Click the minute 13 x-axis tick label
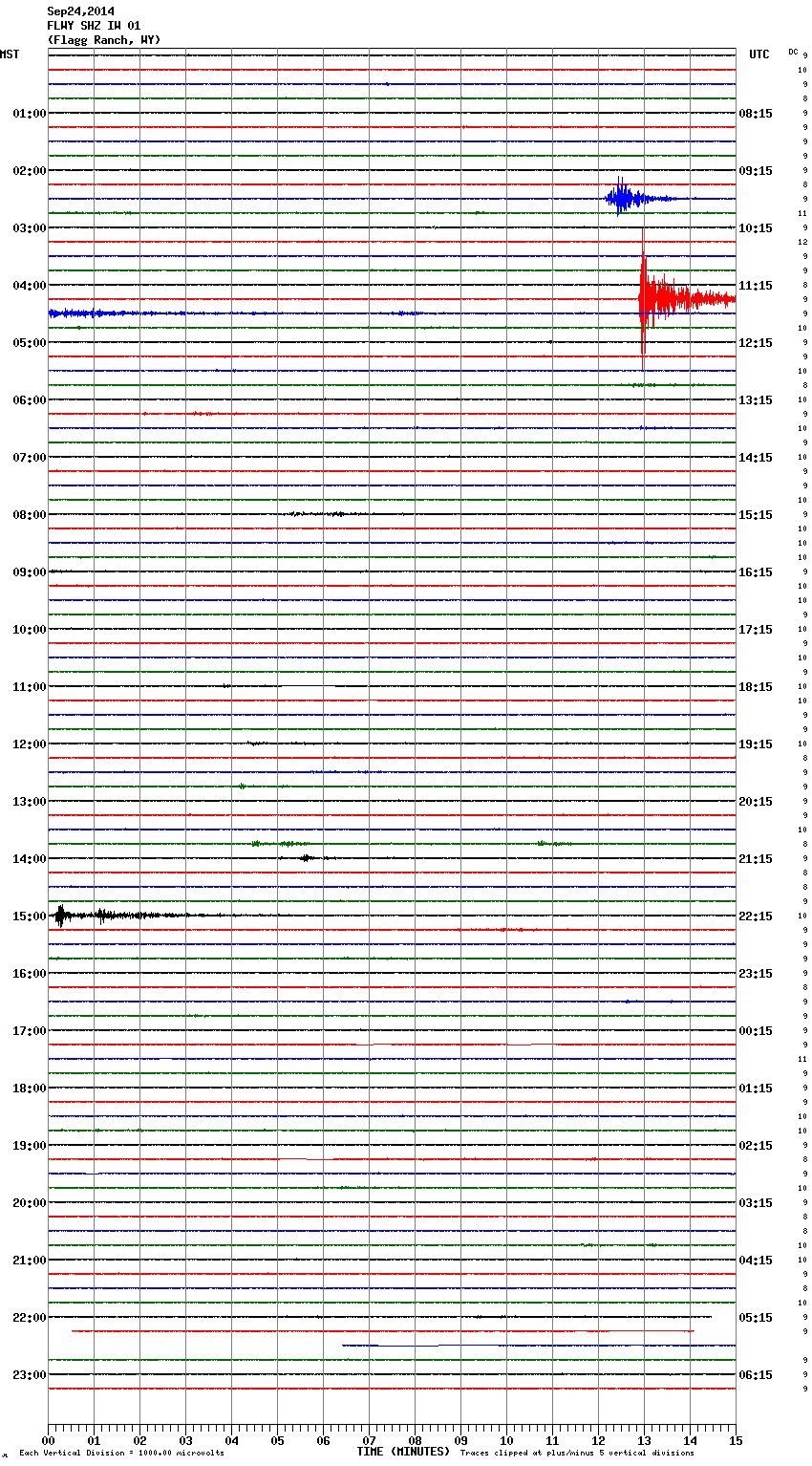Screen dimensions: 812x1466 click(x=644, y=1440)
